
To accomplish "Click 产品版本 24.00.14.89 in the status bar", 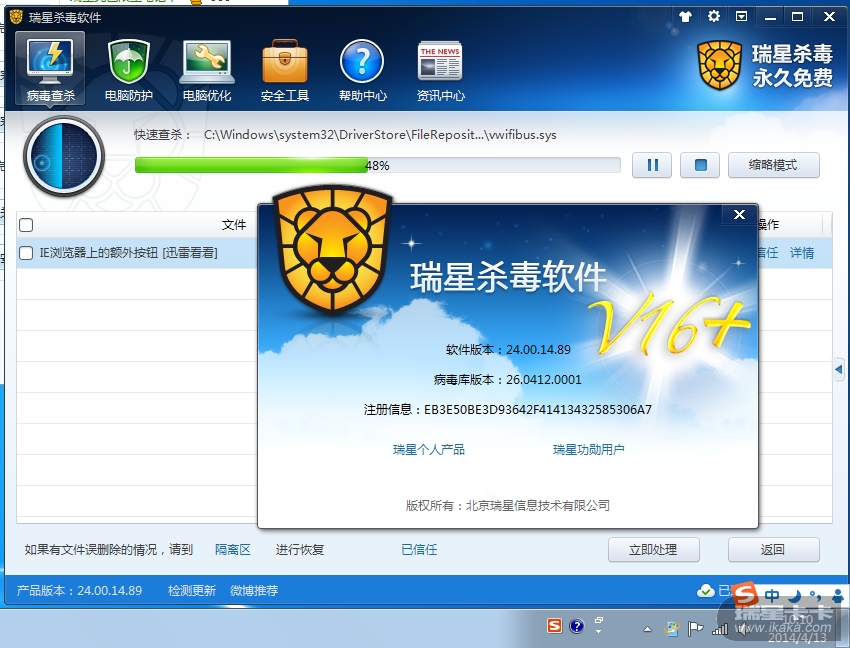I will tap(79, 591).
